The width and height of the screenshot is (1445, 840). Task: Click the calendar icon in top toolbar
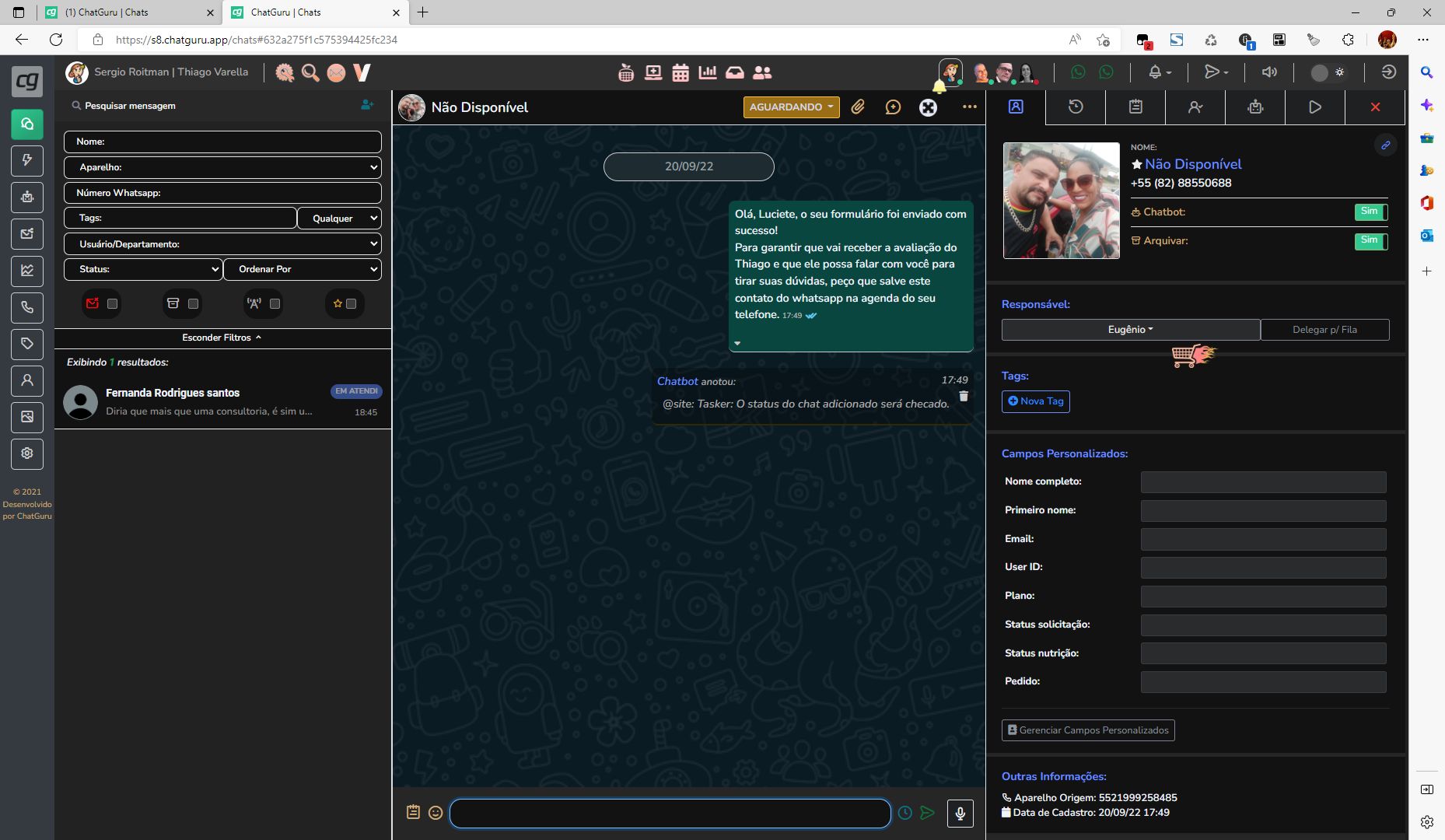[681, 73]
